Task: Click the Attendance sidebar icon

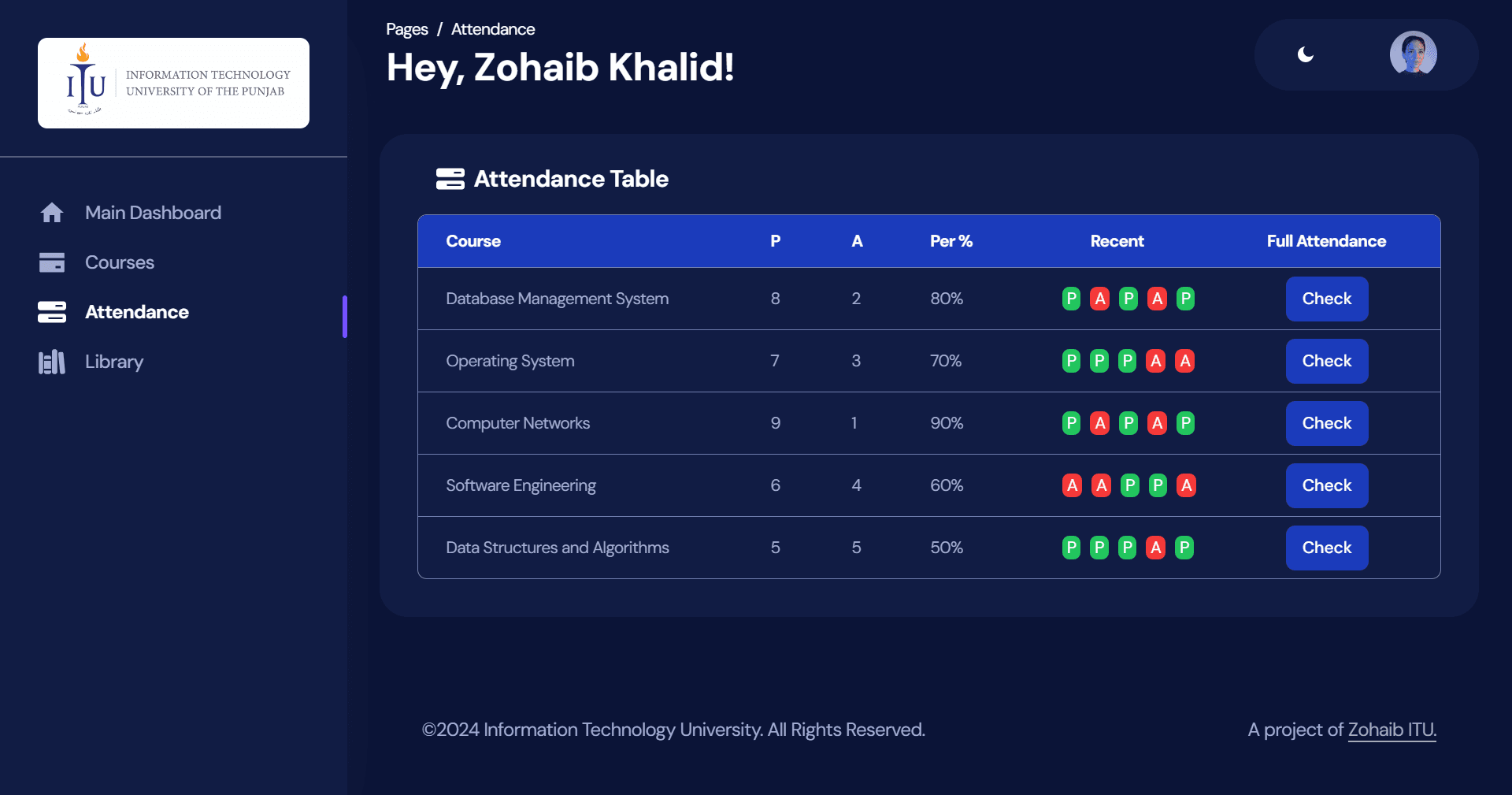Action: (x=52, y=312)
